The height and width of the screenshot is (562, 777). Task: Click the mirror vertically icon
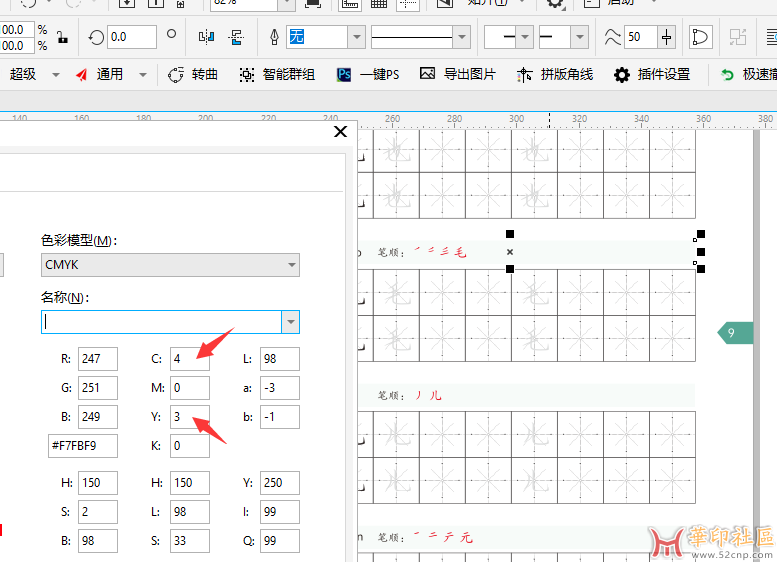236,37
